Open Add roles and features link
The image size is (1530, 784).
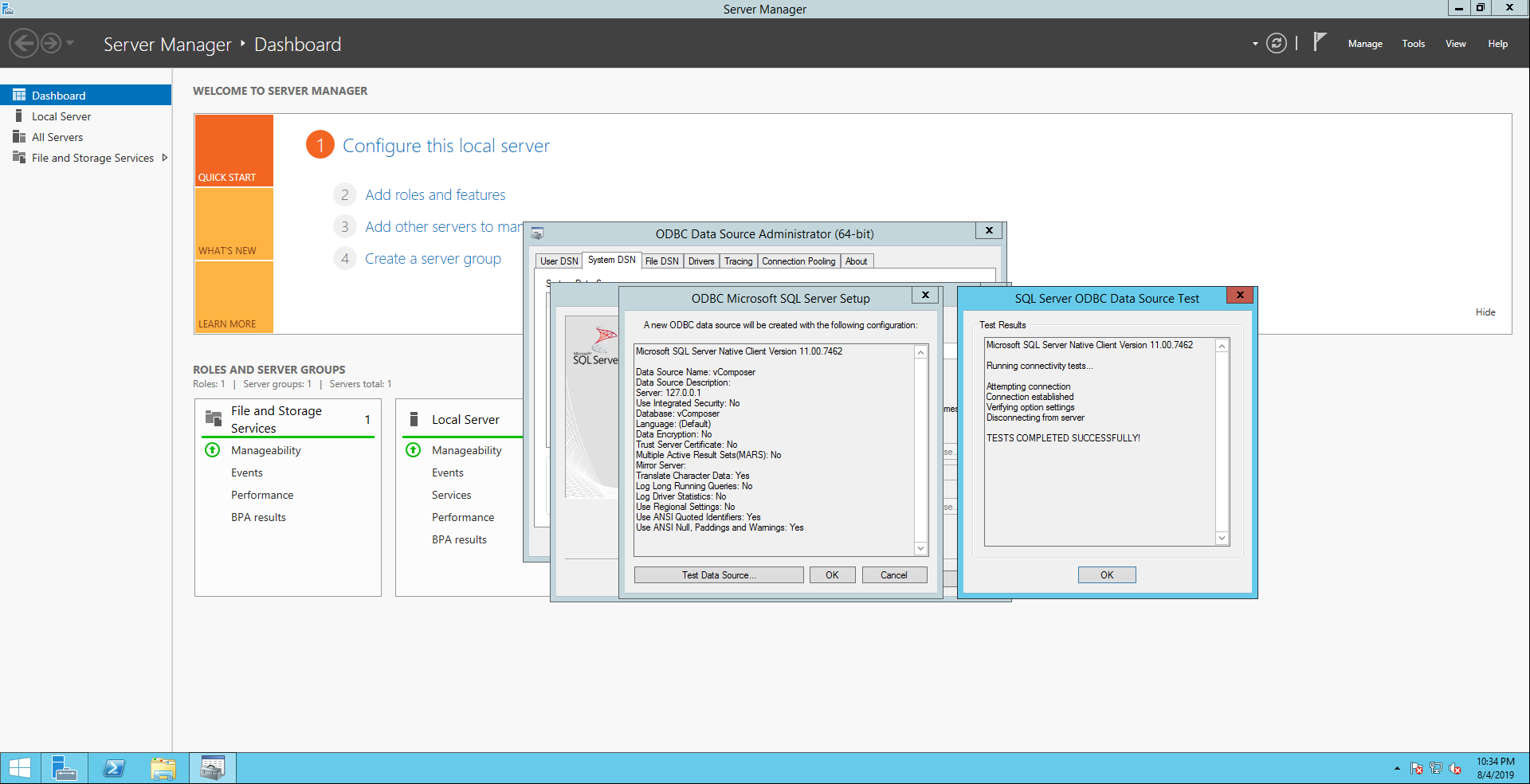pyautogui.click(x=435, y=195)
